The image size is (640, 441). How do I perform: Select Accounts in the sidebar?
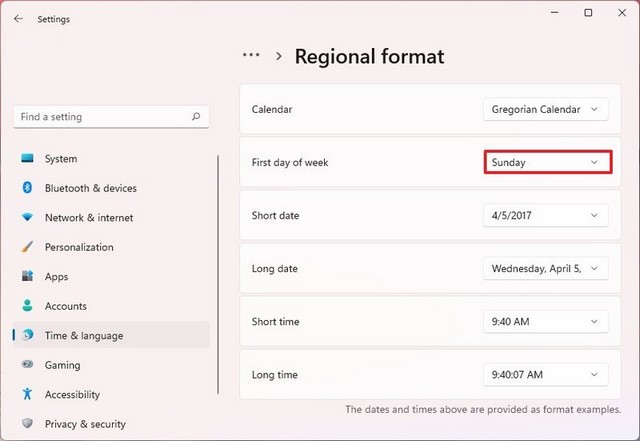[66, 306]
